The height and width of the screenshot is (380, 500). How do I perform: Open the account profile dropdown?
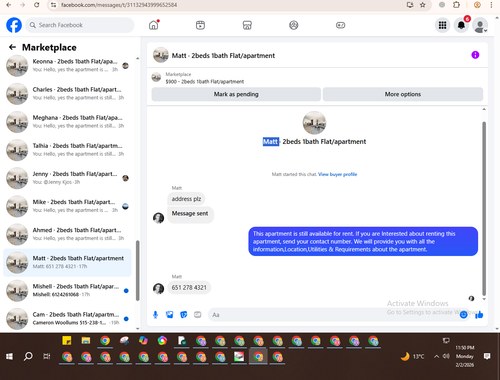coord(480,25)
